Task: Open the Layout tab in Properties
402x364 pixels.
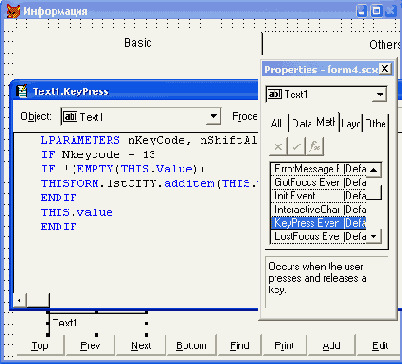Action: click(351, 123)
